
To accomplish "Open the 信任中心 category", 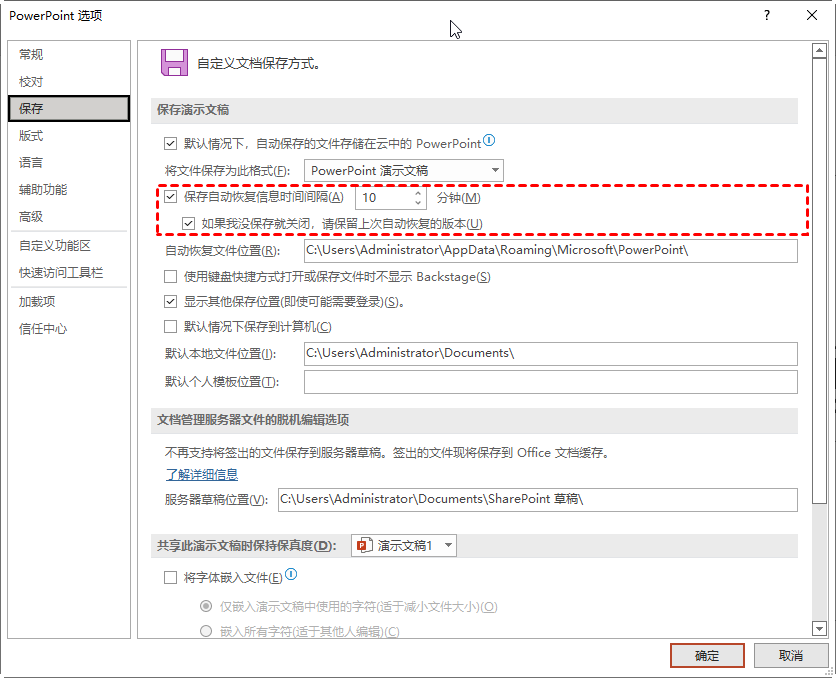I will point(69,329).
